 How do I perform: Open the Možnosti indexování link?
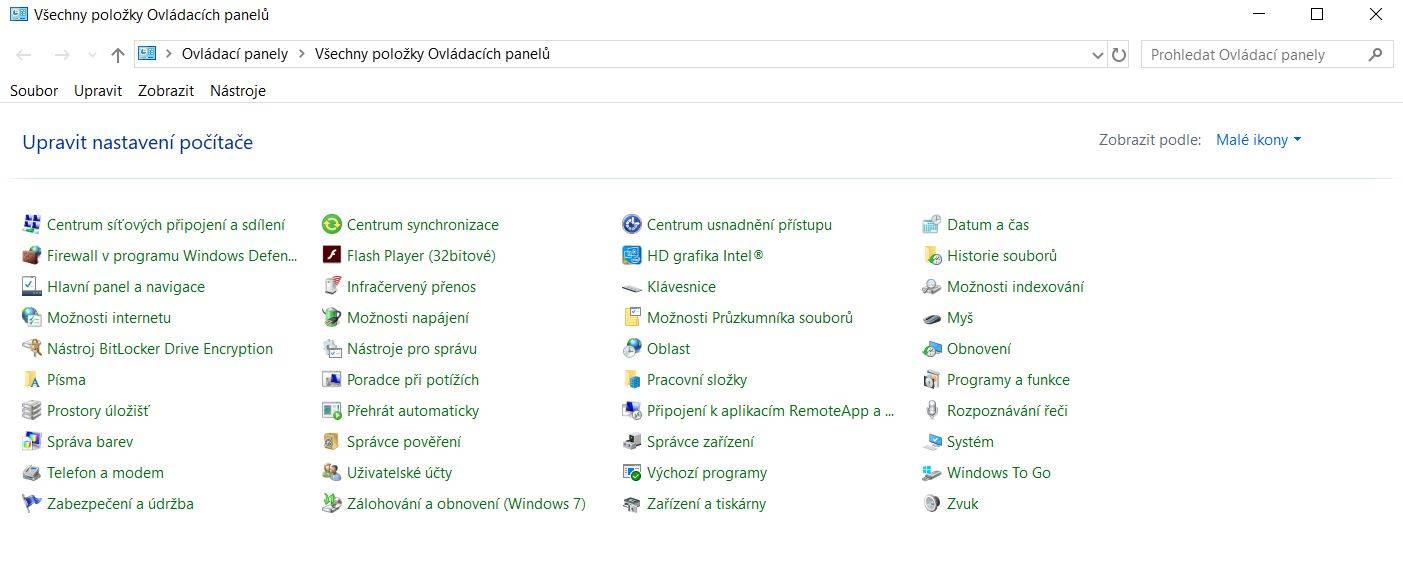[x=1015, y=287]
